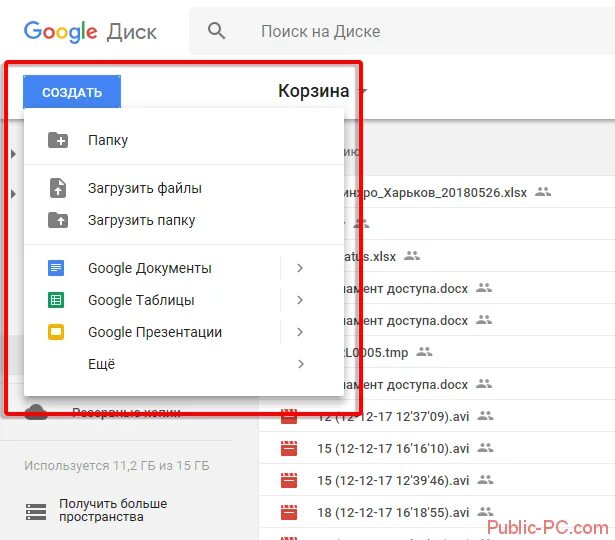This screenshot has width=615, height=540.
Task: Select the file ending 12'37'09).avi
Action: 437,416
